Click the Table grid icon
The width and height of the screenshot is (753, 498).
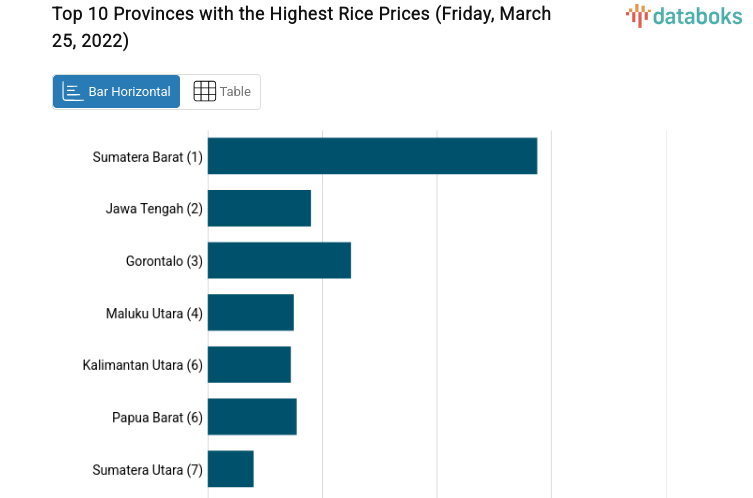(204, 91)
